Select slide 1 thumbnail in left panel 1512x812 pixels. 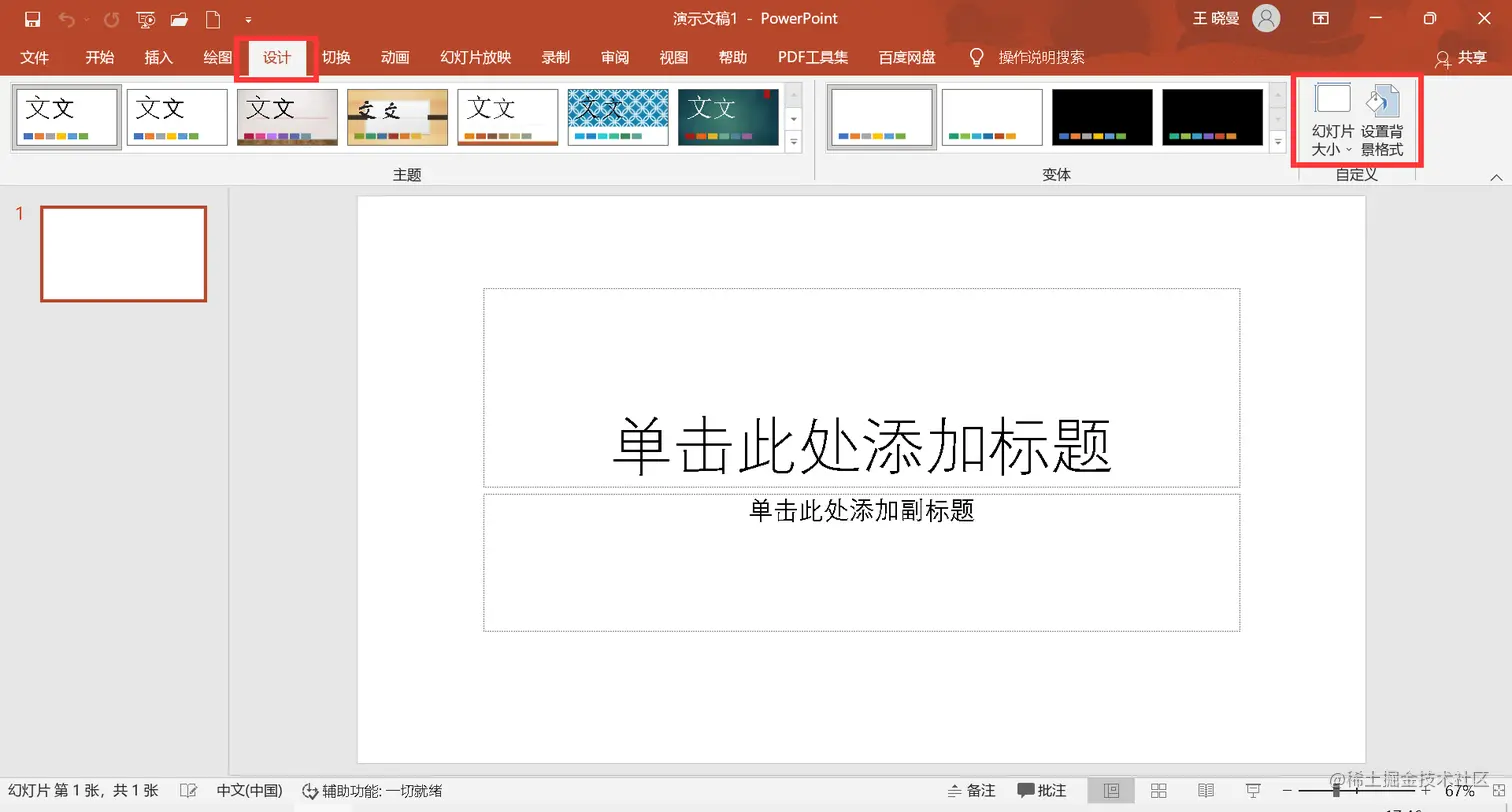tap(123, 253)
